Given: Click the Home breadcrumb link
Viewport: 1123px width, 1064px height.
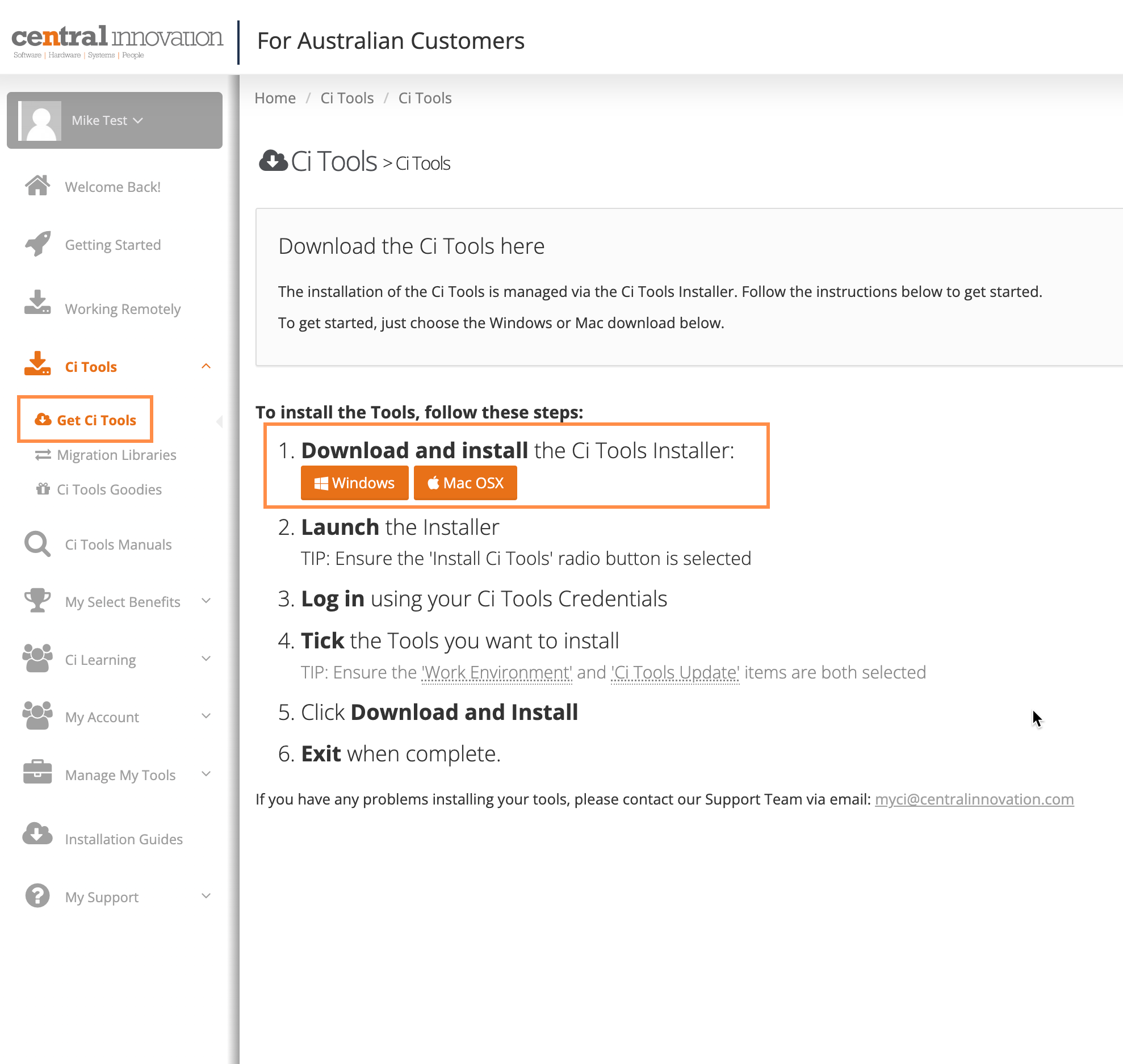Looking at the screenshot, I should click(275, 98).
